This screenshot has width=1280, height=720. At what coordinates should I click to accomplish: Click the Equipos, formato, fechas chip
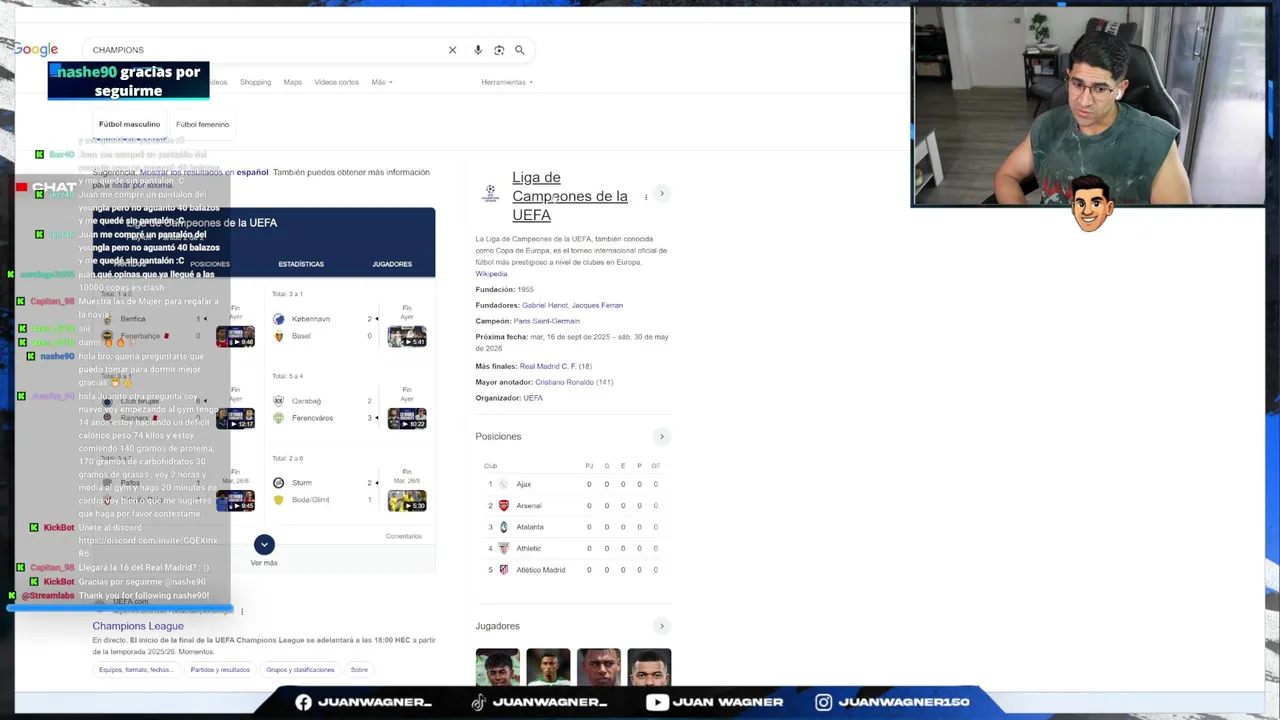(135, 670)
